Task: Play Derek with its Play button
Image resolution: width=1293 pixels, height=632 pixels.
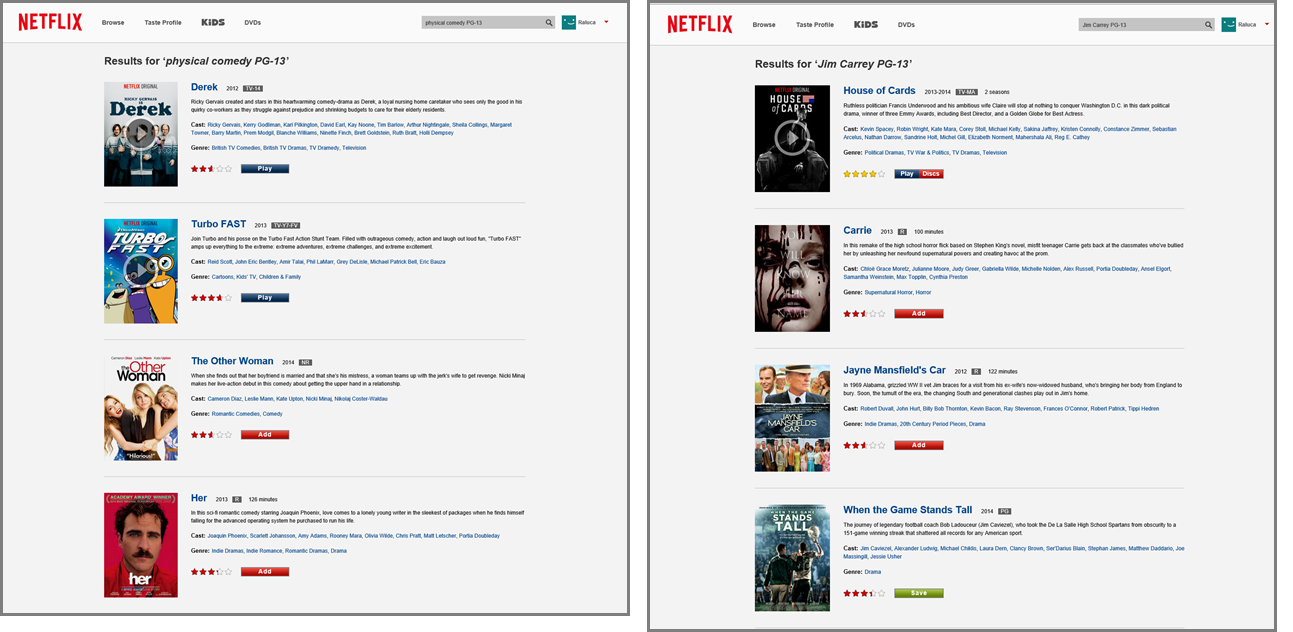Action: 265,169
